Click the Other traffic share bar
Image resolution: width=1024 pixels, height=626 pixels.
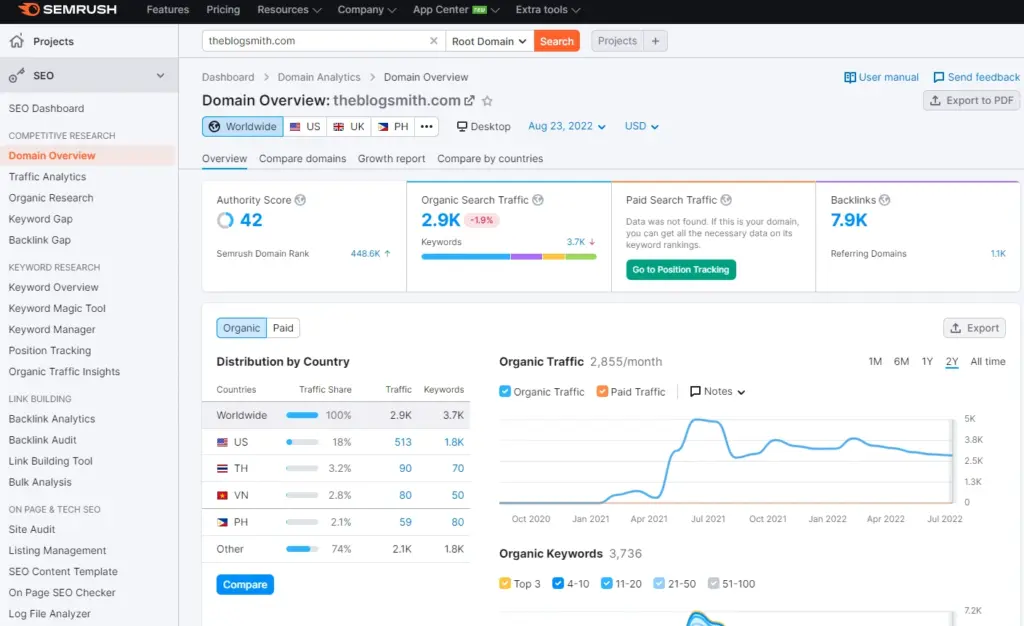click(302, 549)
